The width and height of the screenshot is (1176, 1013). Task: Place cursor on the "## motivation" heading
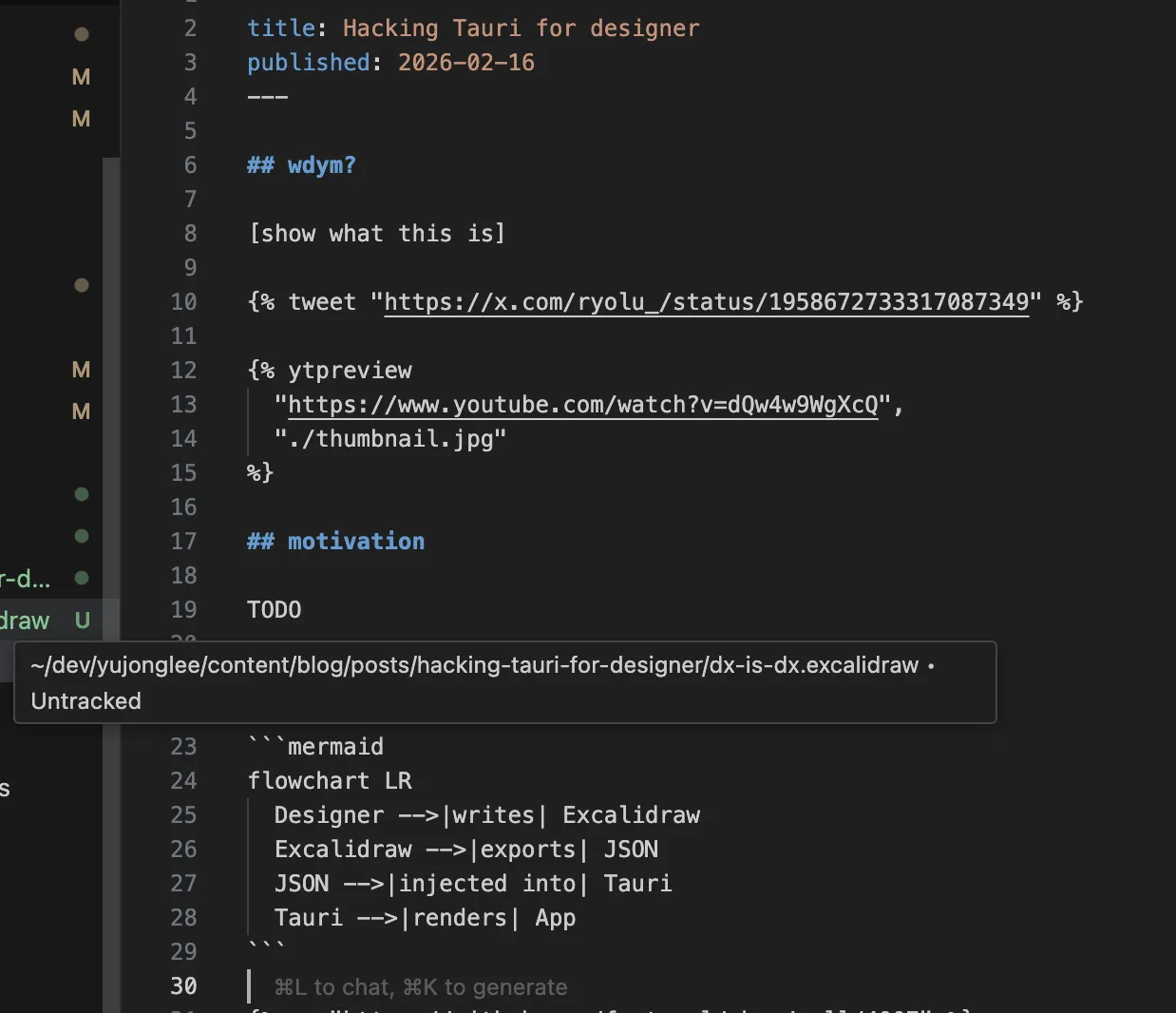pos(335,542)
